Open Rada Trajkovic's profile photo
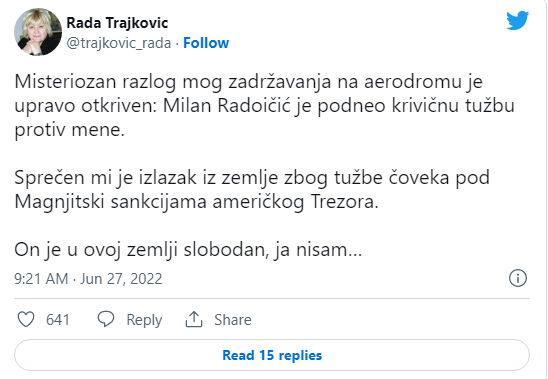548x379 pixels. tap(38, 32)
